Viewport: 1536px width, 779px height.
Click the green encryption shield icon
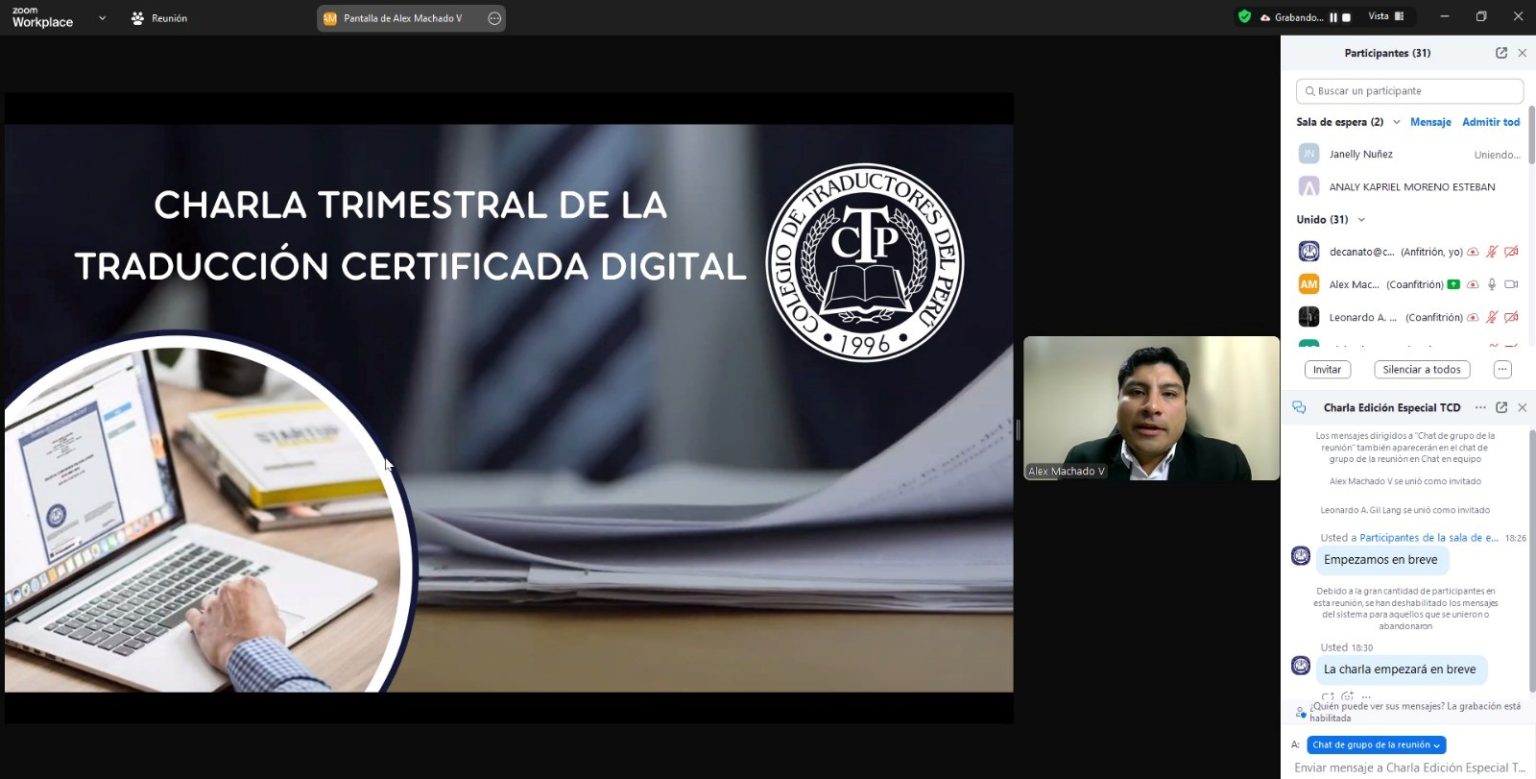pos(1244,16)
